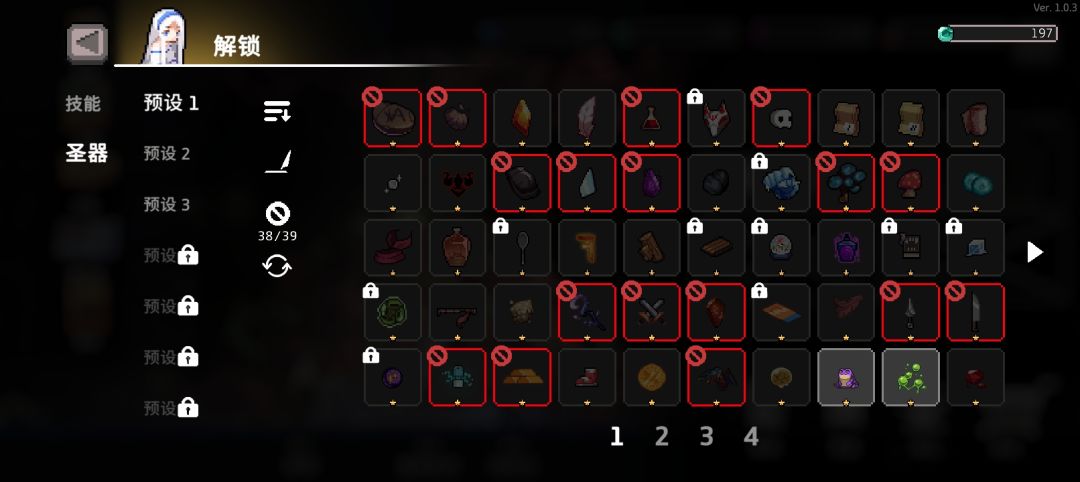Jump to page 3
The height and width of the screenshot is (482, 1080).
coord(707,436)
